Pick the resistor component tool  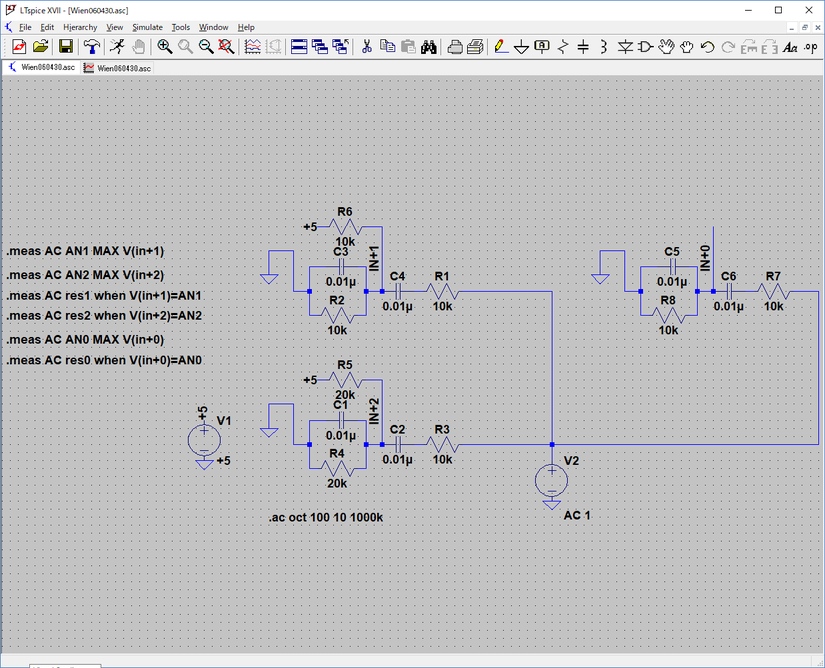(x=563, y=47)
